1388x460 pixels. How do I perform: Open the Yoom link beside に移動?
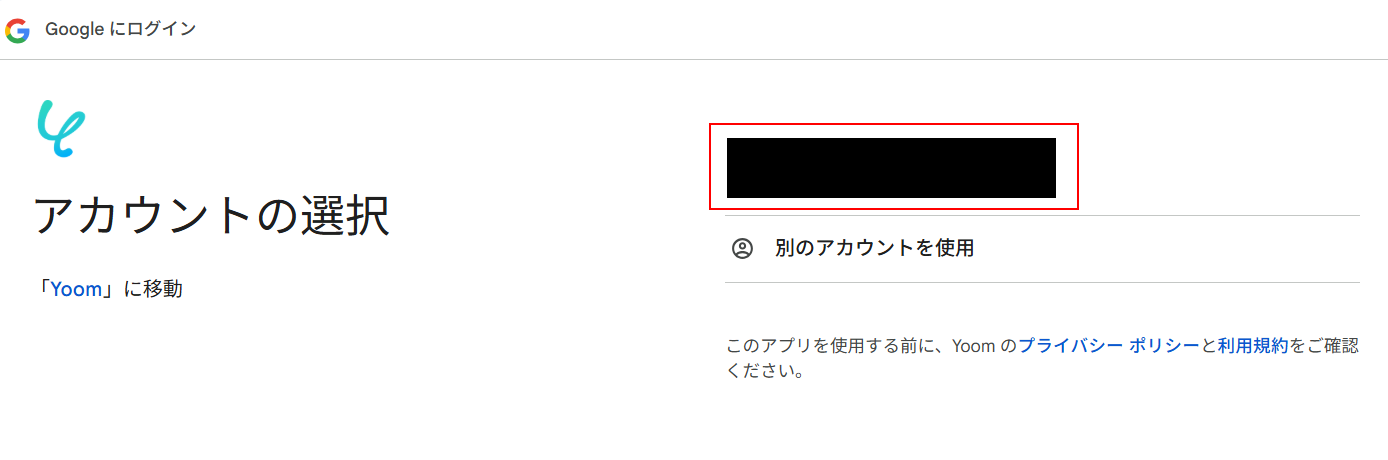click(77, 289)
